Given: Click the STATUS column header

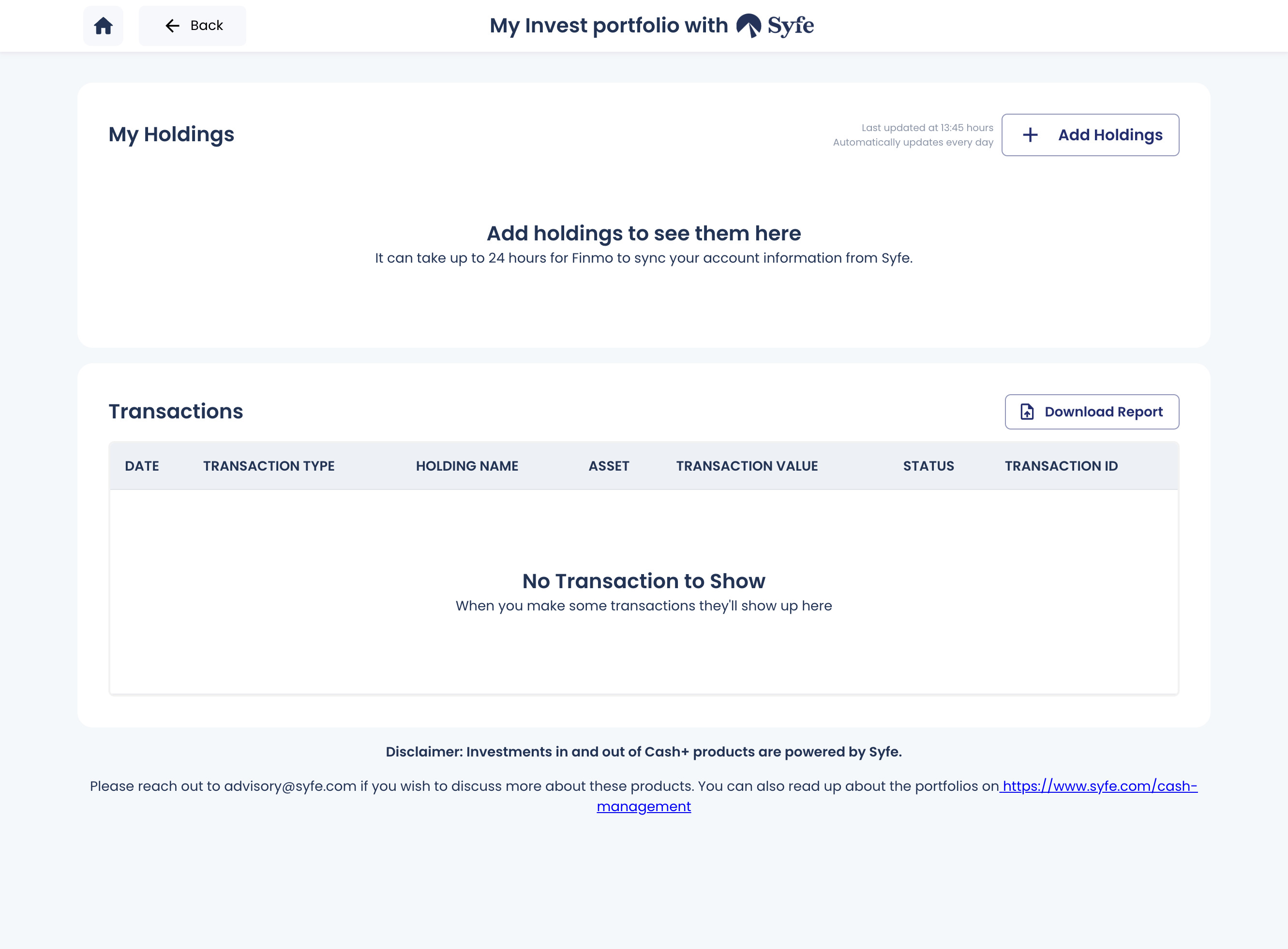Looking at the screenshot, I should (x=929, y=466).
